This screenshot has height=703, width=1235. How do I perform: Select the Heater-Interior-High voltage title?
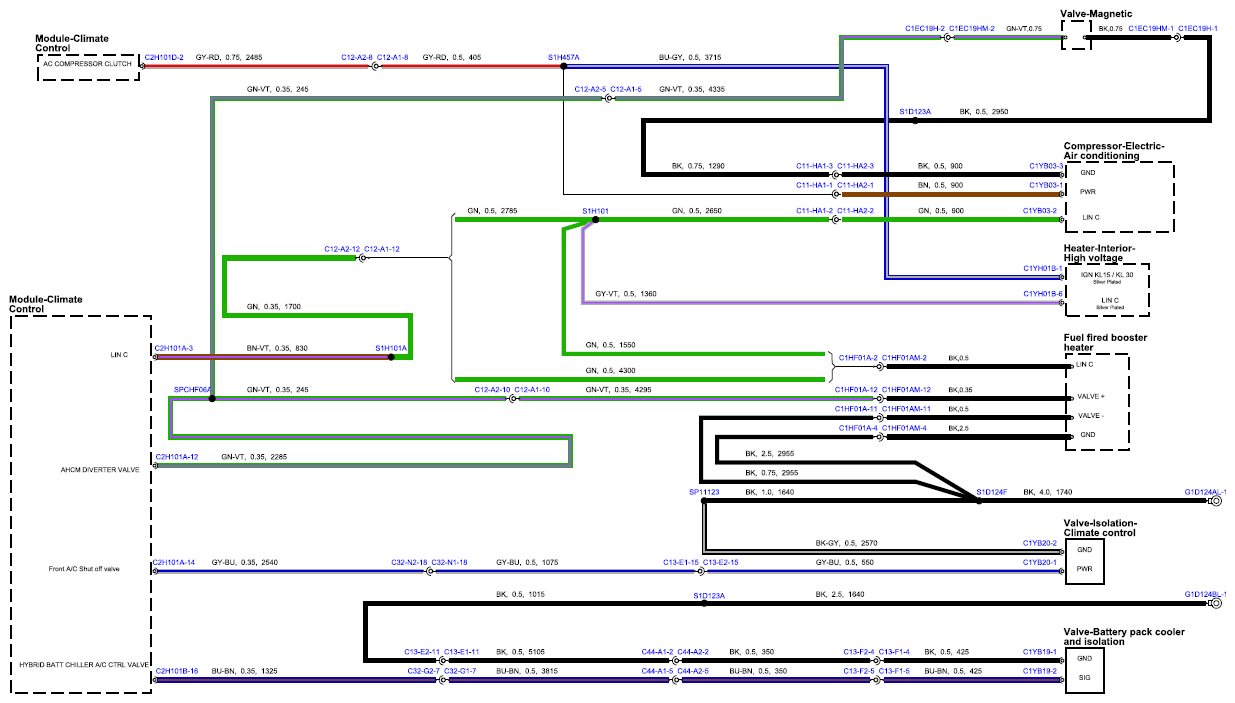[x=1100, y=253]
